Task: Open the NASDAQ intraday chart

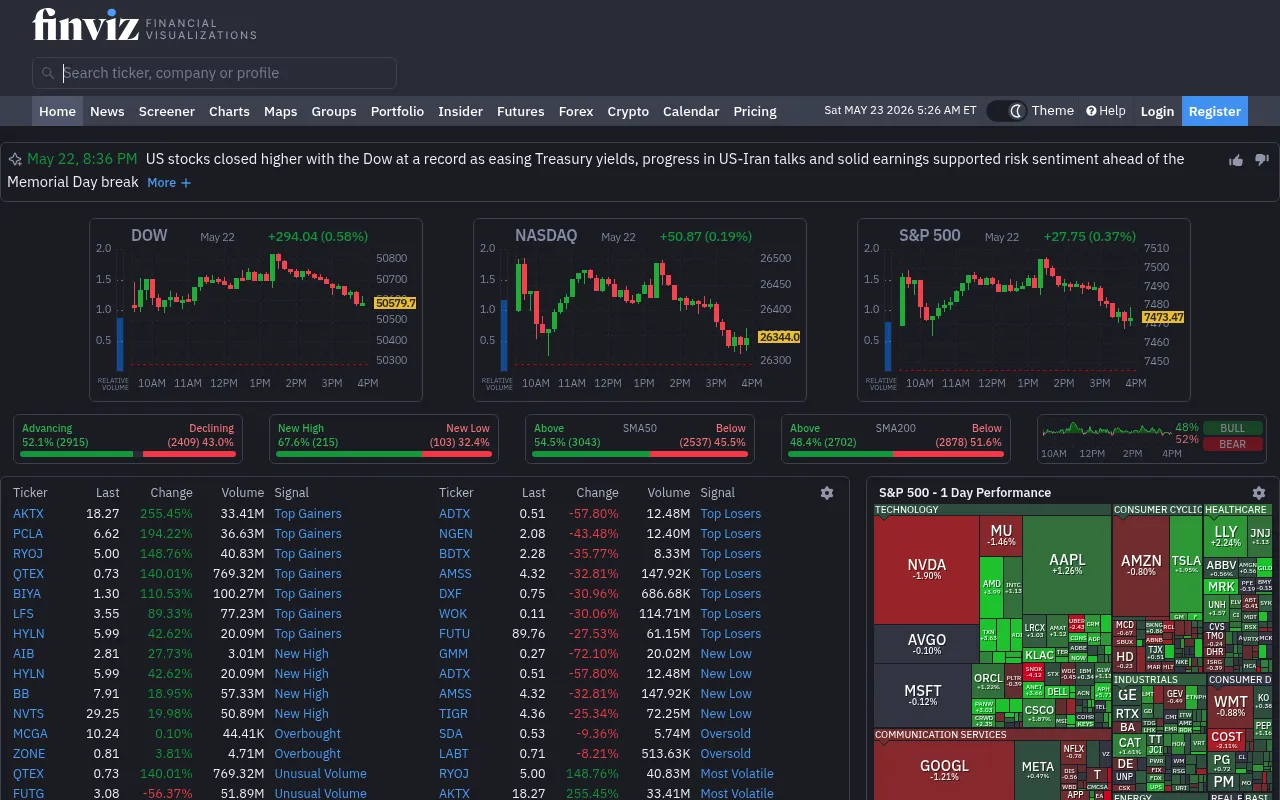Action: point(640,310)
